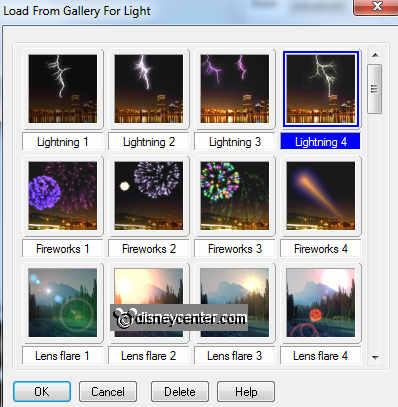Click the scrollbar up arrow
Image resolution: width=398 pixels, height=407 pixels.
[375, 55]
